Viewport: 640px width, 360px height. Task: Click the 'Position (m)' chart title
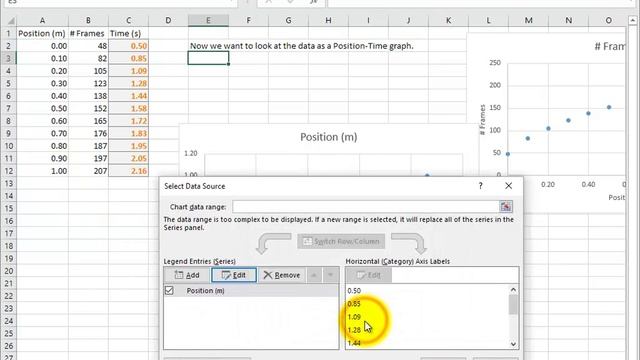point(329,137)
